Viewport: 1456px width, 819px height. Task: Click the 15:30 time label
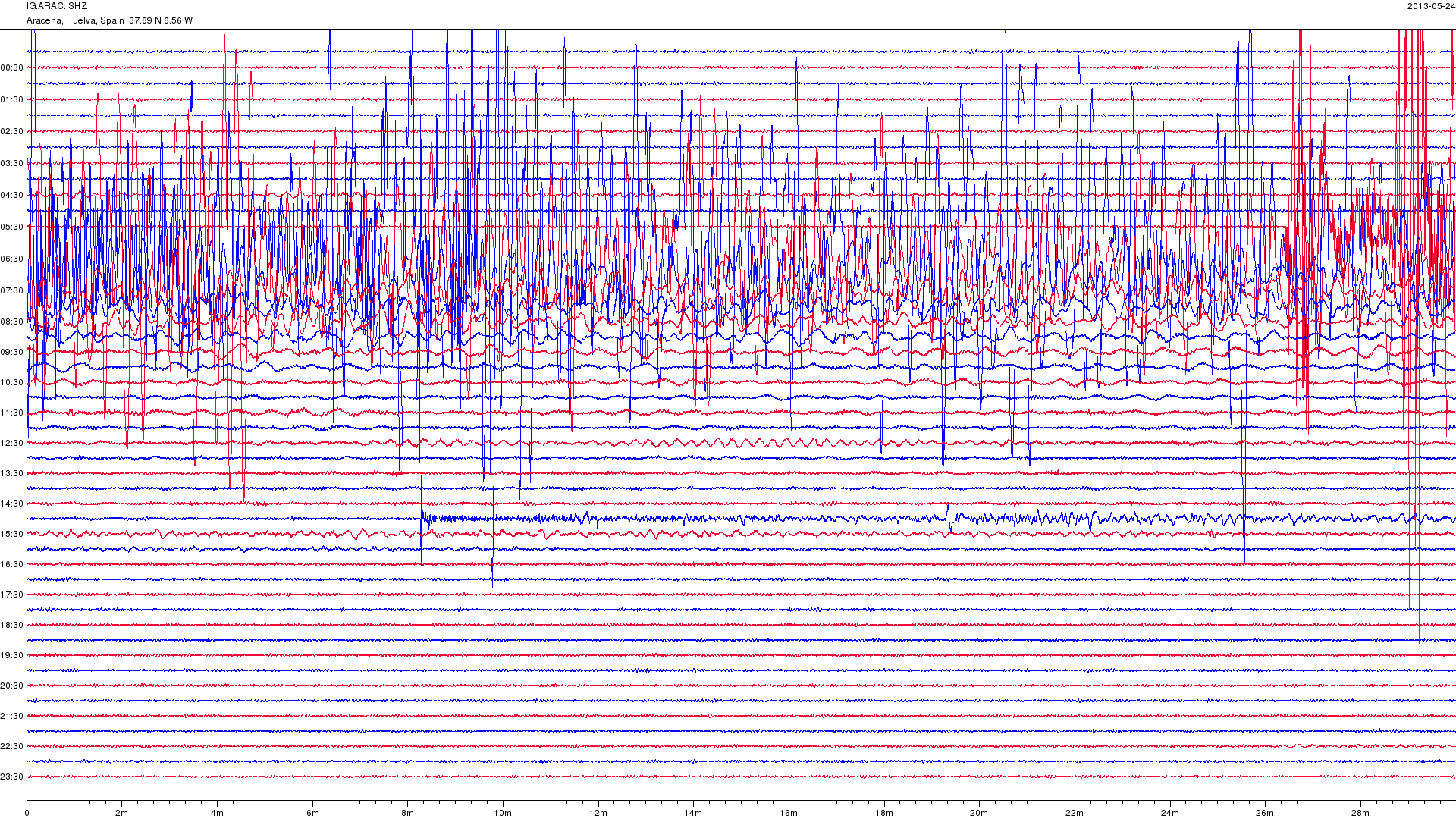click(x=12, y=534)
